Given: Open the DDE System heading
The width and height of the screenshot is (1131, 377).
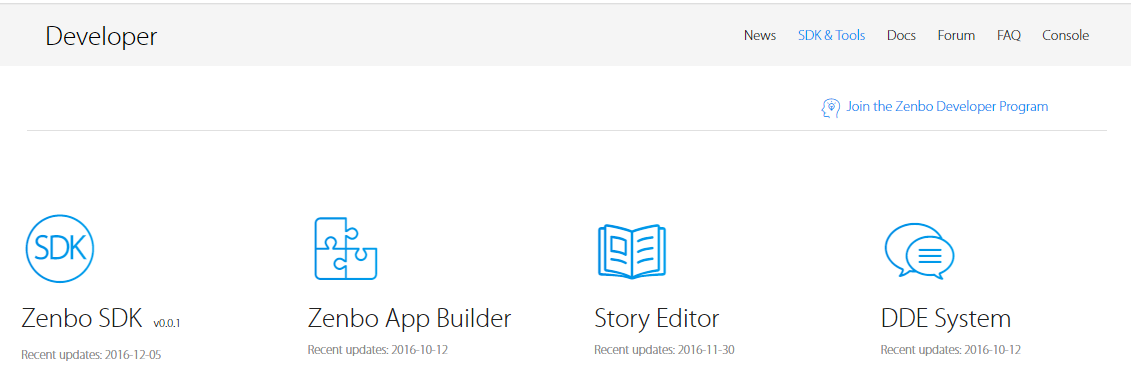Looking at the screenshot, I should click(x=946, y=318).
